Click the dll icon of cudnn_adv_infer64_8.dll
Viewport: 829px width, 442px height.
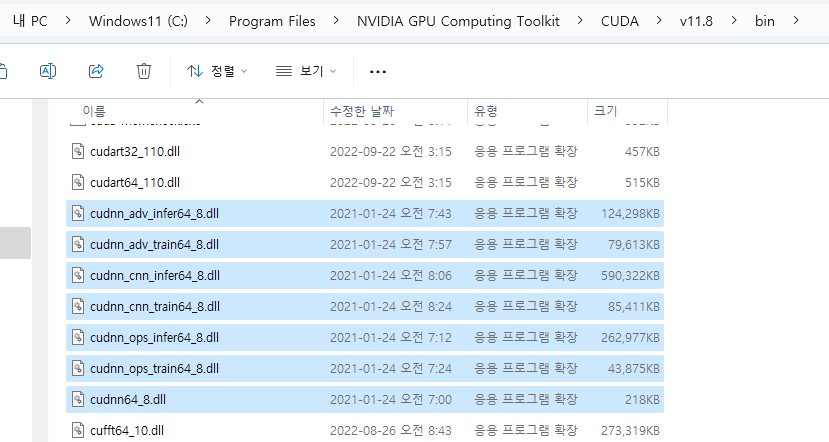point(78,213)
